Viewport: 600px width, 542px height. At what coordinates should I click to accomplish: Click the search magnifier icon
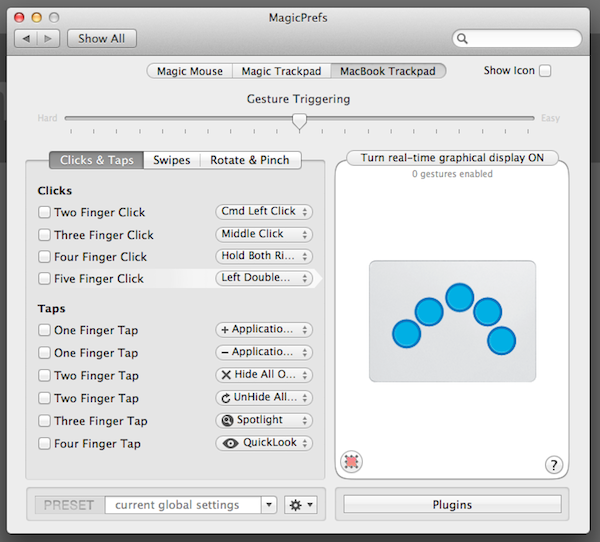pyautogui.click(x=462, y=39)
